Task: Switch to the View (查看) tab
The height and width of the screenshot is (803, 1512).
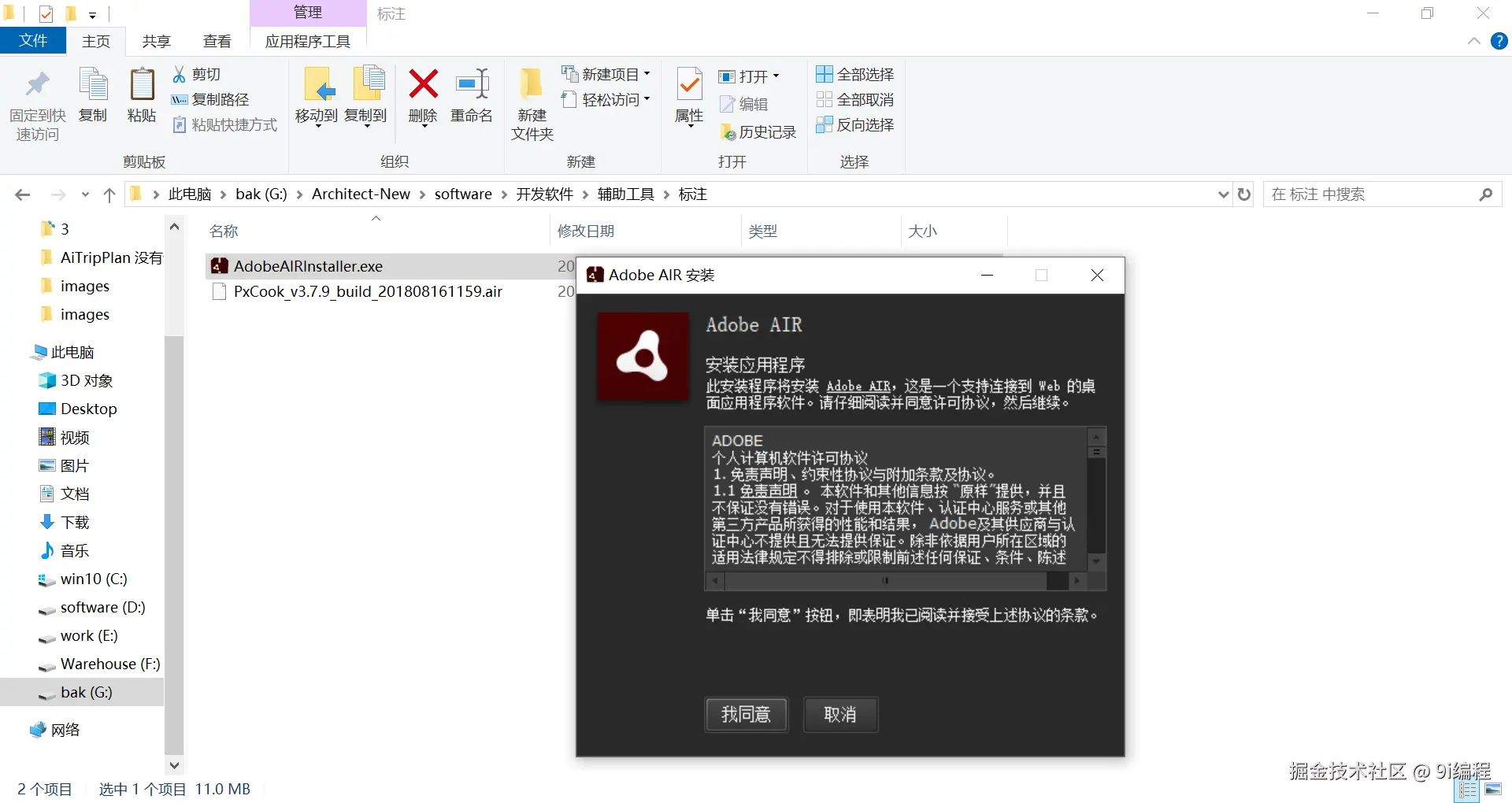Action: click(217, 41)
